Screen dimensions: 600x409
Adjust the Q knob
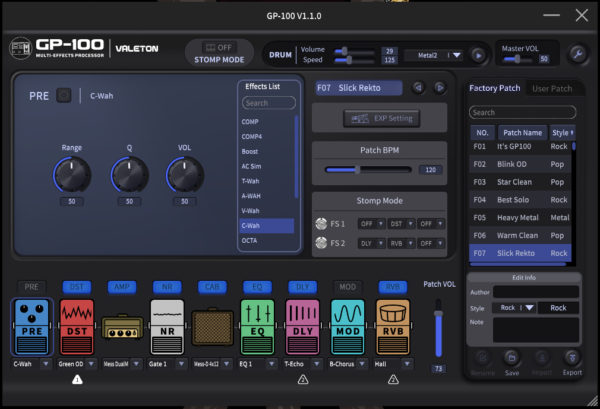[129, 174]
